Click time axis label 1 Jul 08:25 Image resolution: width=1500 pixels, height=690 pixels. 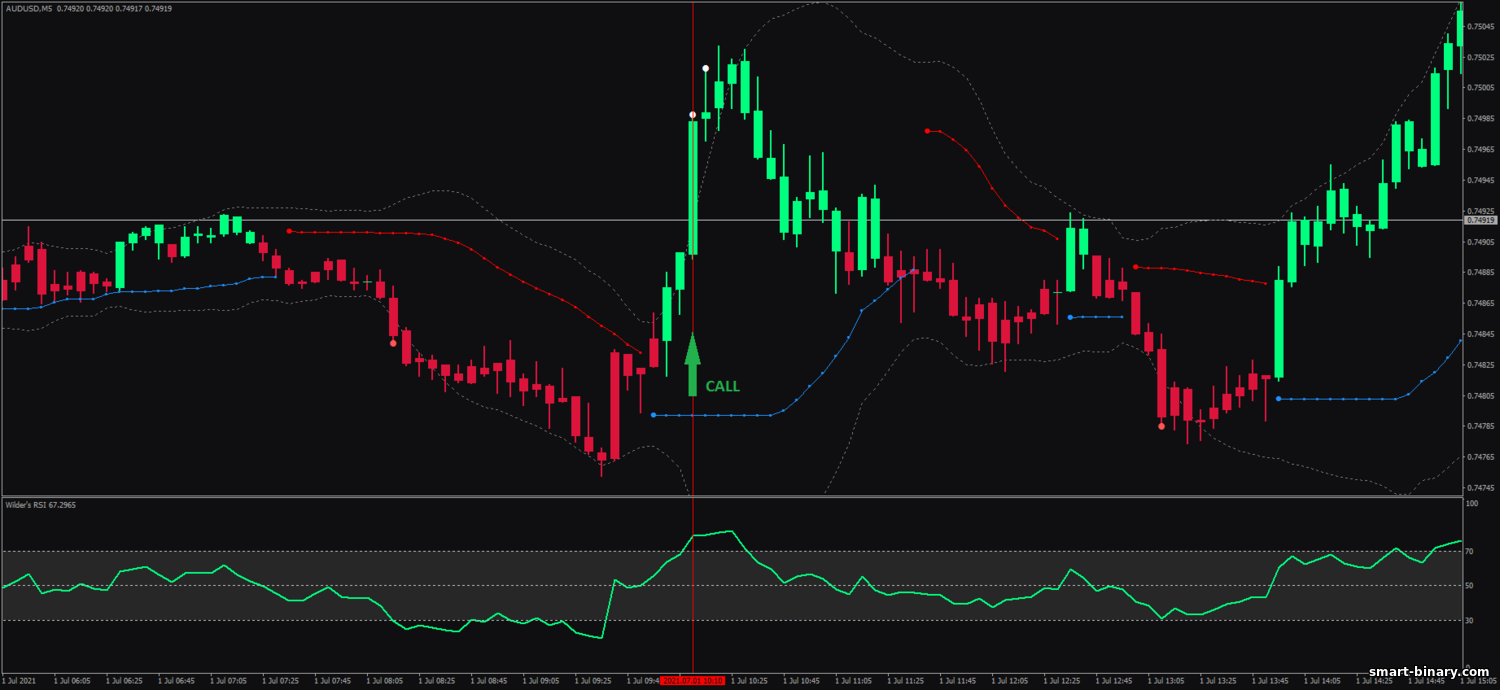click(x=436, y=681)
